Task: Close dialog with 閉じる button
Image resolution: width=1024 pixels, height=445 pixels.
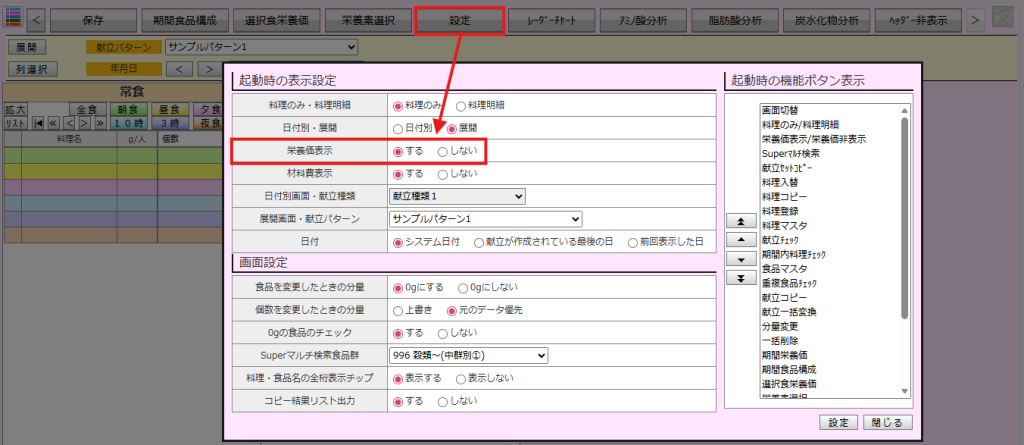Action: pos(888,422)
